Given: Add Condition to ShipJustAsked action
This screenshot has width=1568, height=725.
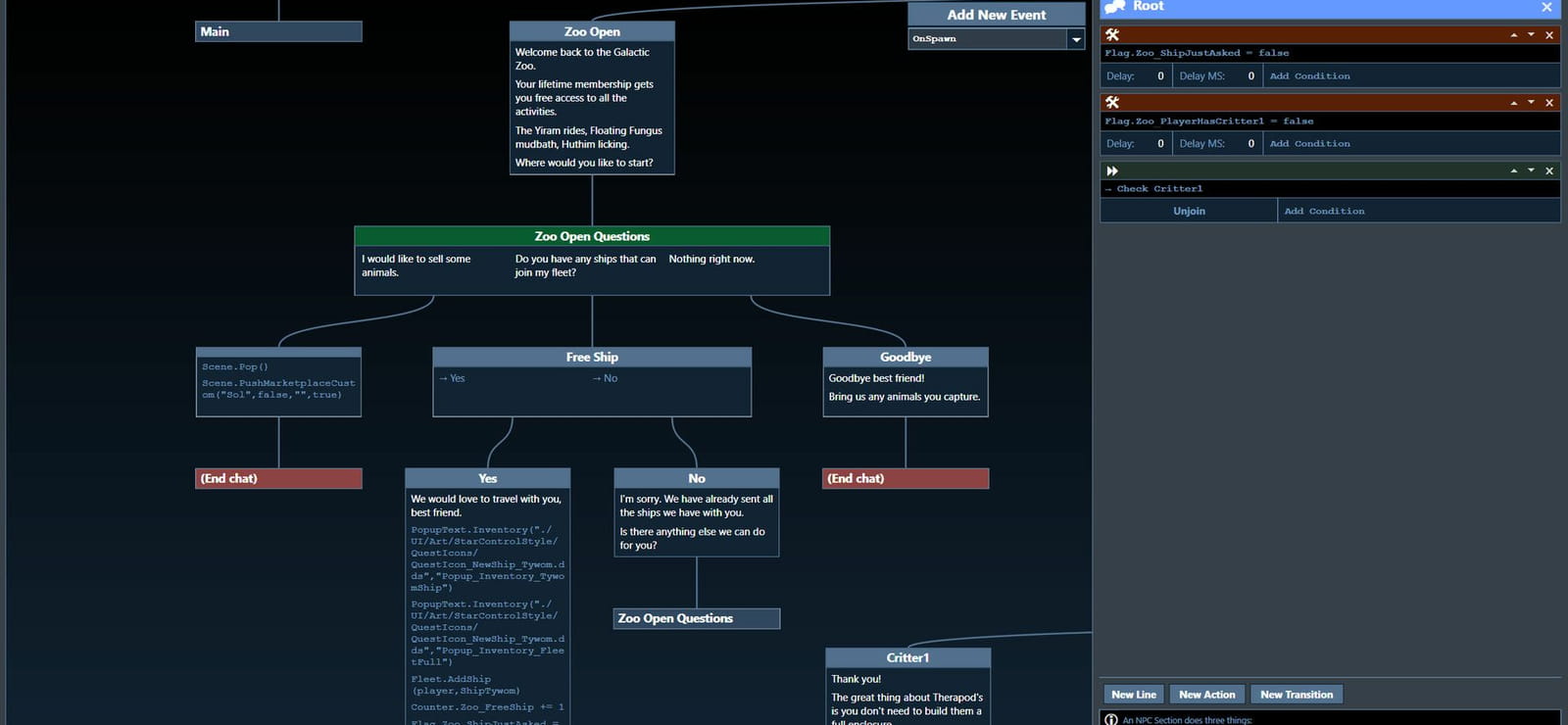Looking at the screenshot, I should click(x=1309, y=75).
